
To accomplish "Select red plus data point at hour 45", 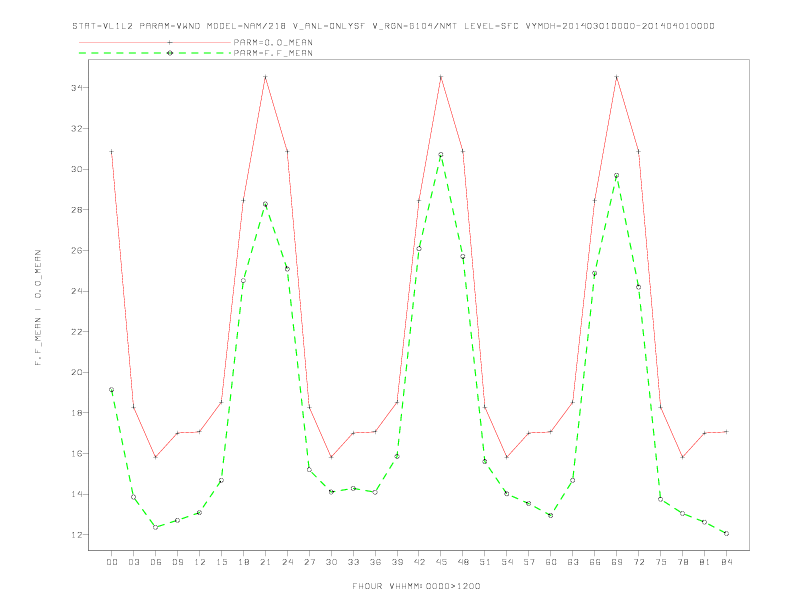I will click(x=440, y=77).
